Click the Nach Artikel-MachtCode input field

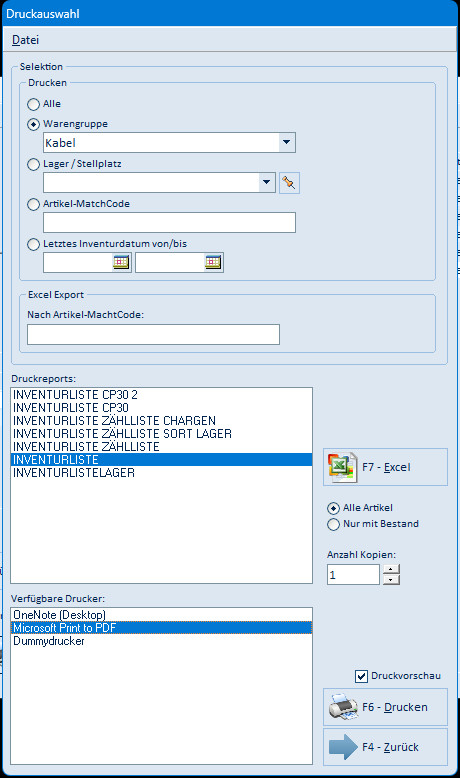coord(153,334)
